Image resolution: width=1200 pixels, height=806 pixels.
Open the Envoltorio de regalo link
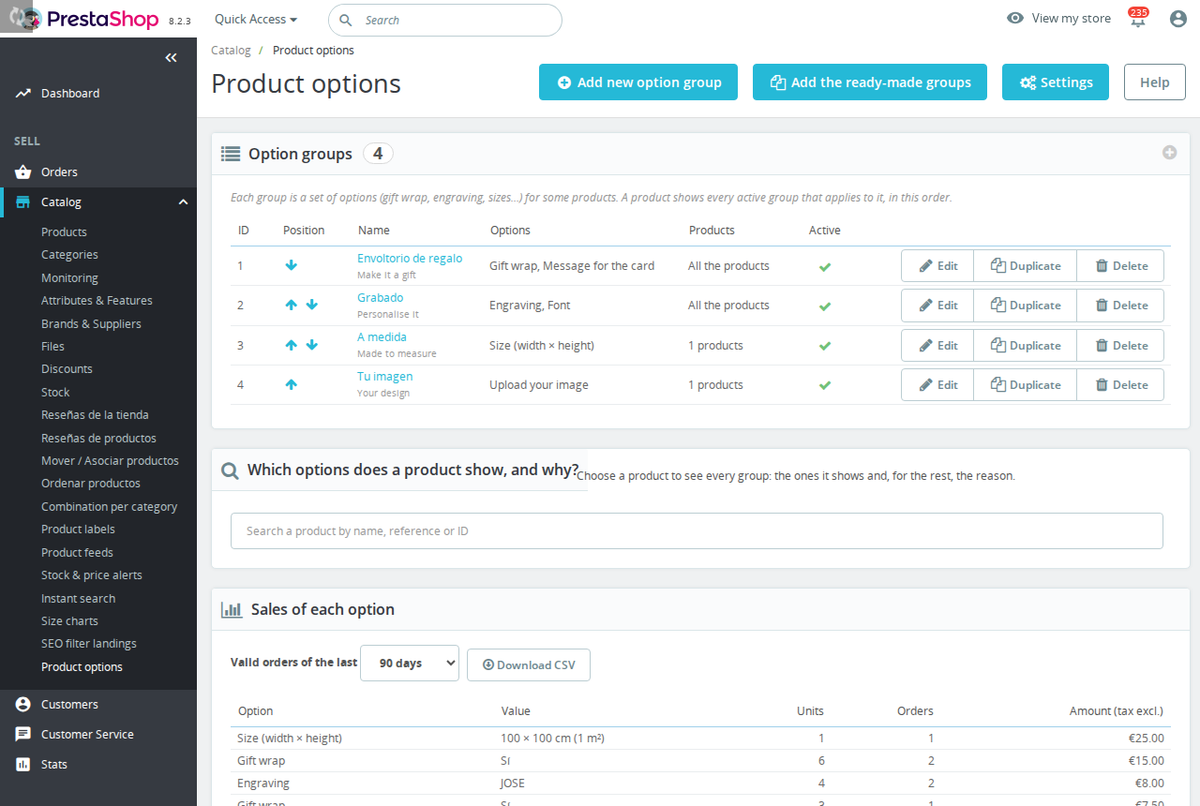pyautogui.click(x=409, y=258)
